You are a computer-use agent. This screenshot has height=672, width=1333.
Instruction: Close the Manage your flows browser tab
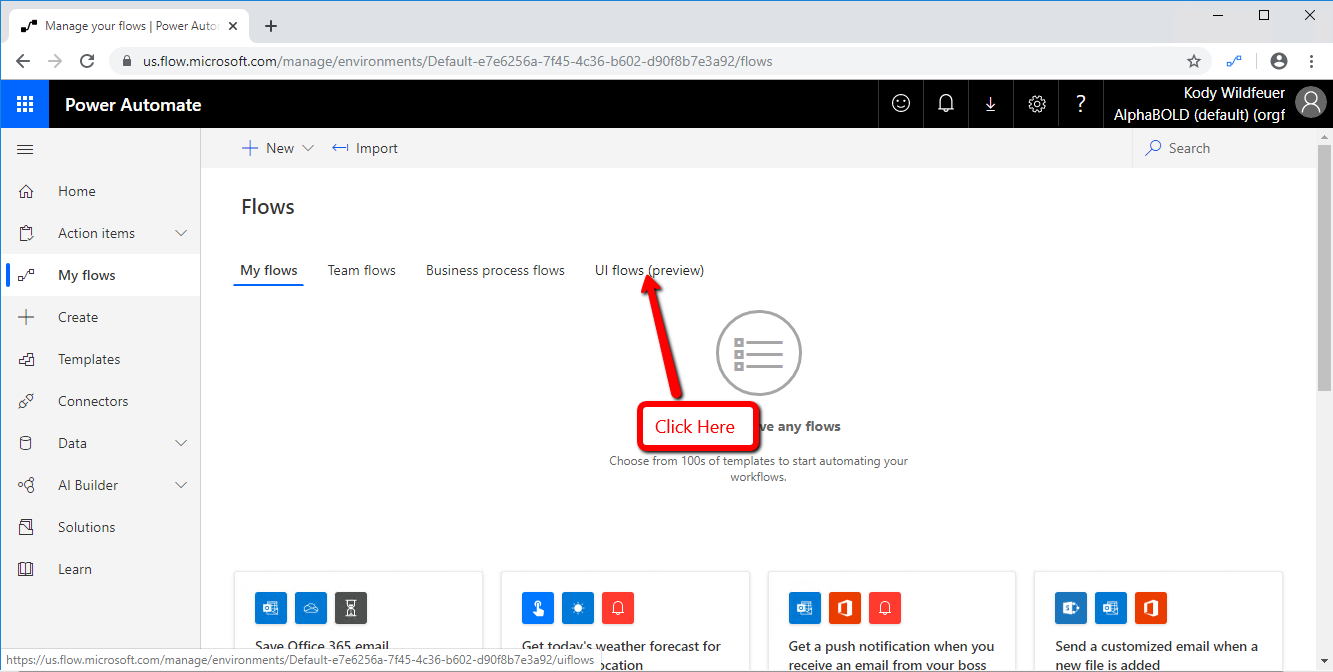(233, 26)
